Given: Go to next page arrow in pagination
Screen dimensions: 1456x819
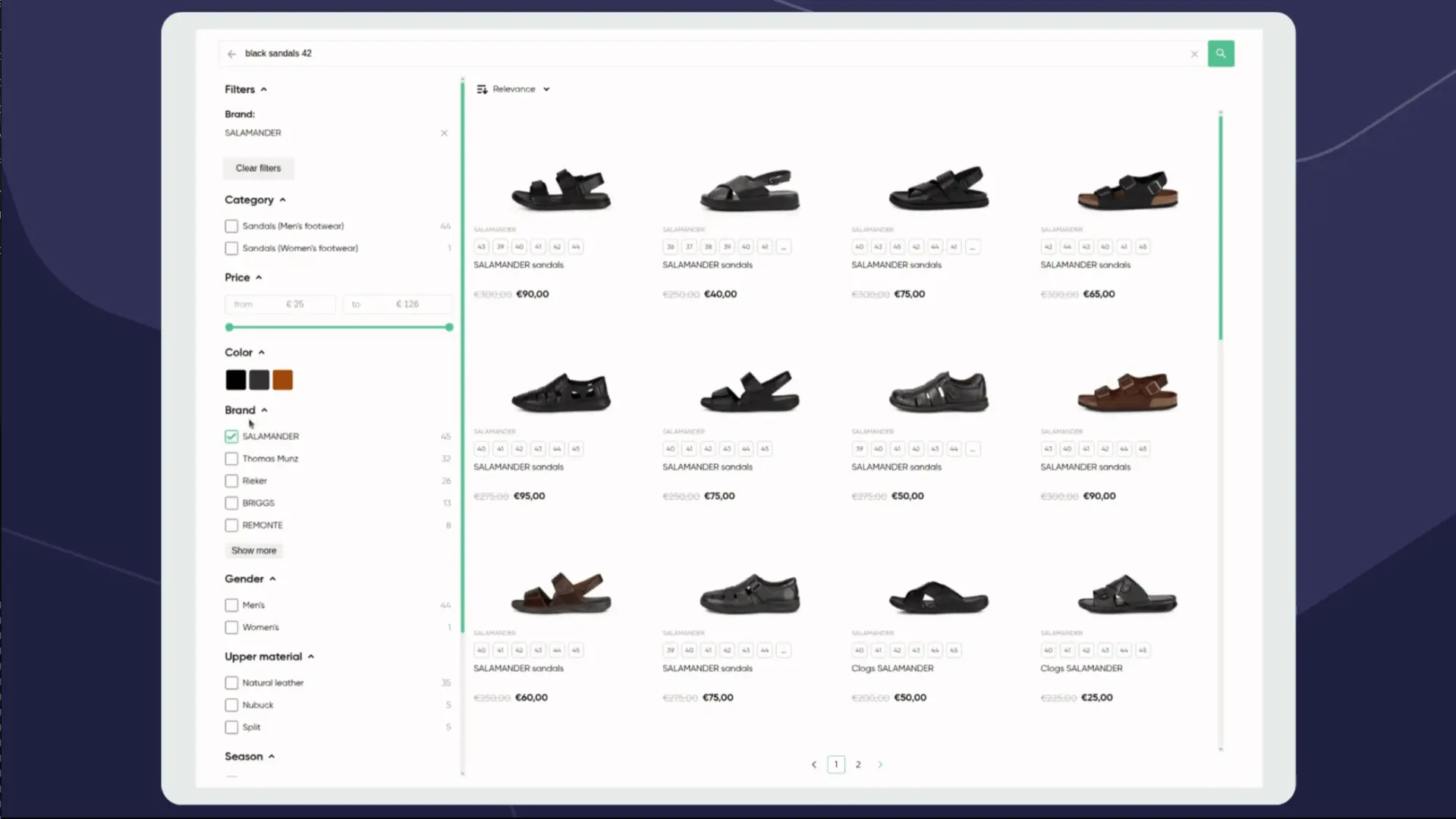Looking at the screenshot, I should tap(880, 764).
